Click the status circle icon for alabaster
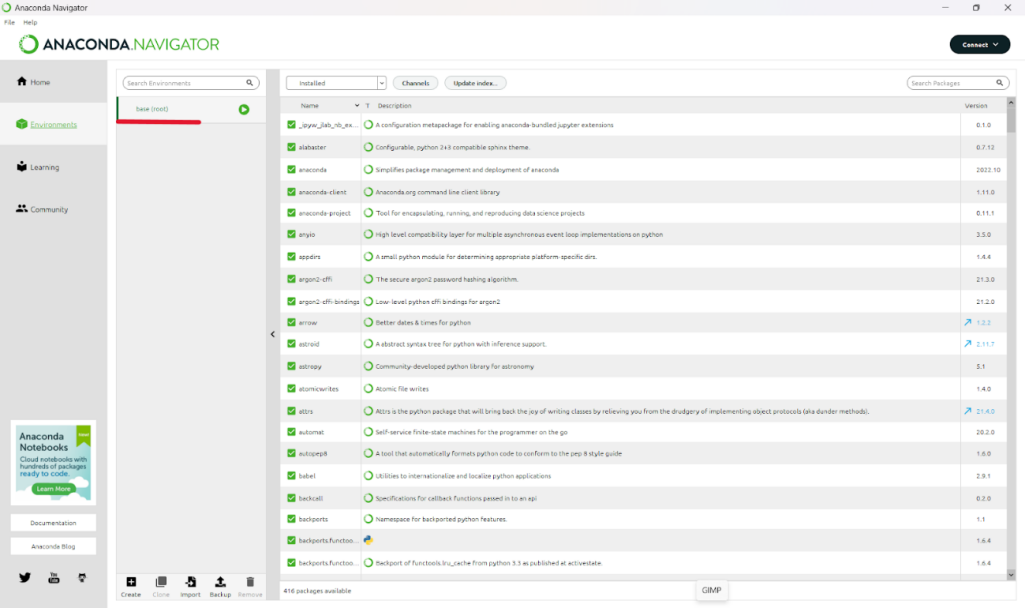Image resolution: width=1025 pixels, height=608 pixels. click(369, 147)
